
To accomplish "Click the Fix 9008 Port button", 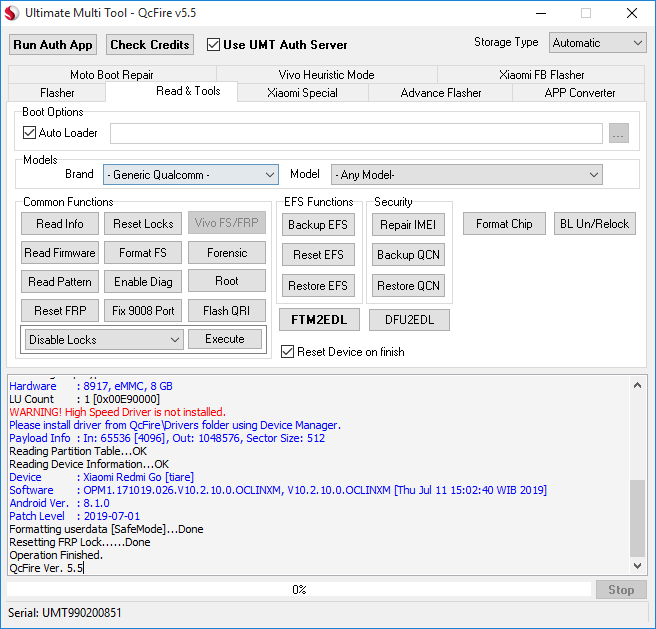I will pos(143,311).
